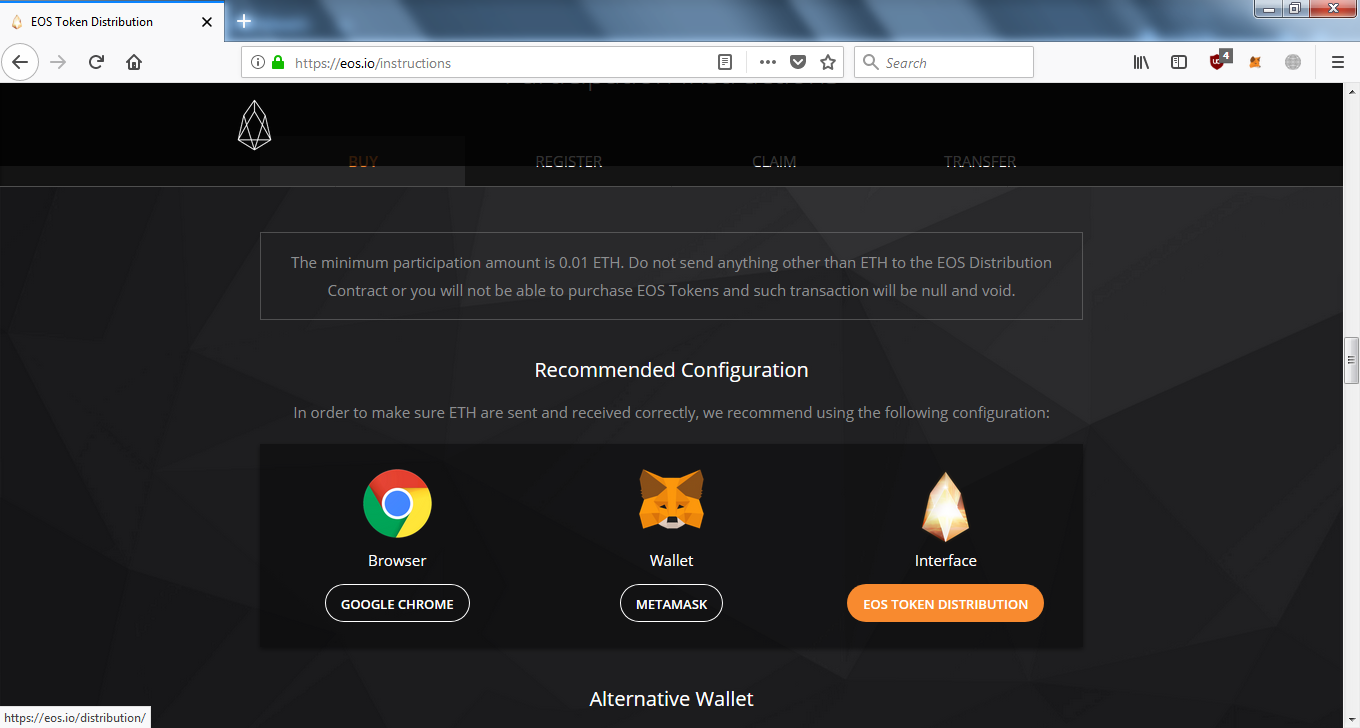Switch to the CLAIM tab
This screenshot has width=1360, height=728.
click(774, 161)
